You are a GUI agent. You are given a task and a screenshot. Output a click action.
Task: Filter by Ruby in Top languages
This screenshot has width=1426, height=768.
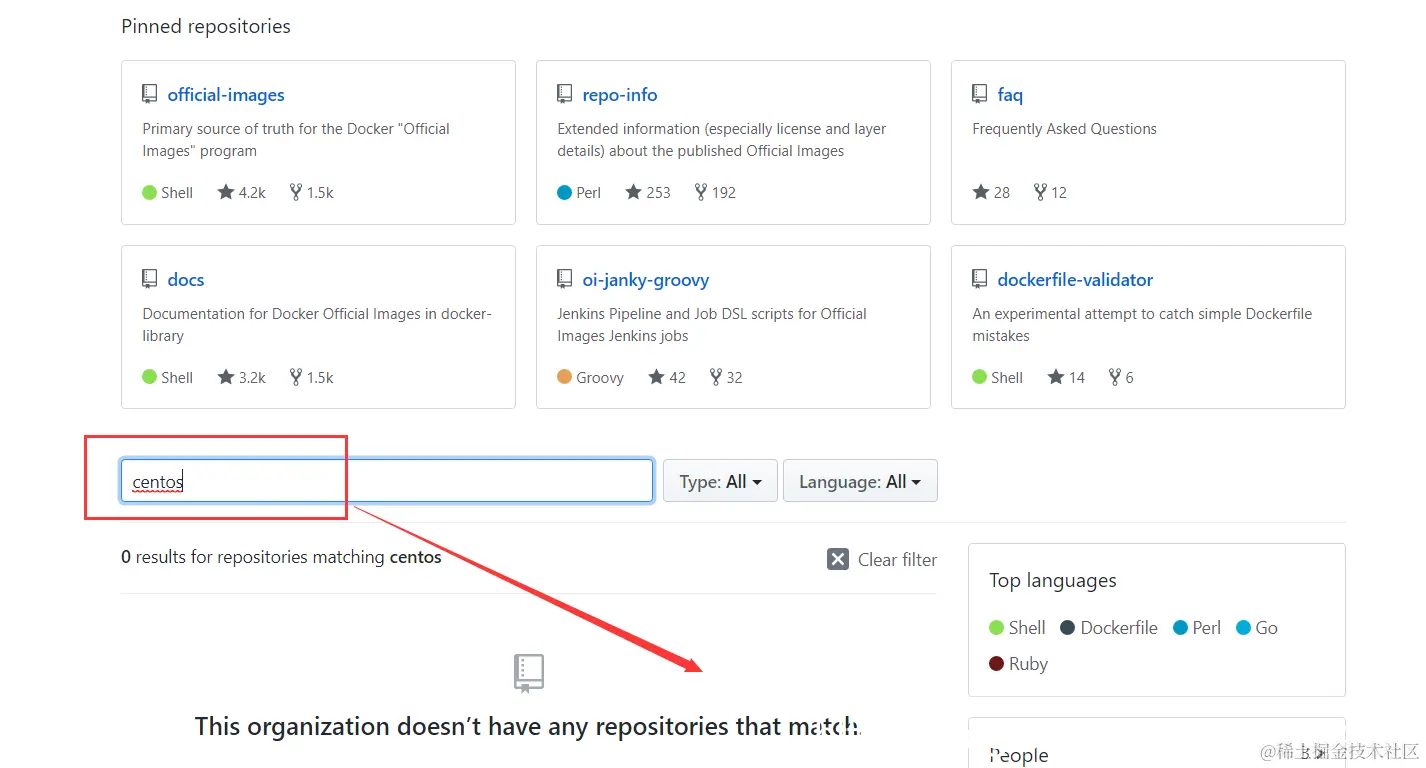point(1018,664)
